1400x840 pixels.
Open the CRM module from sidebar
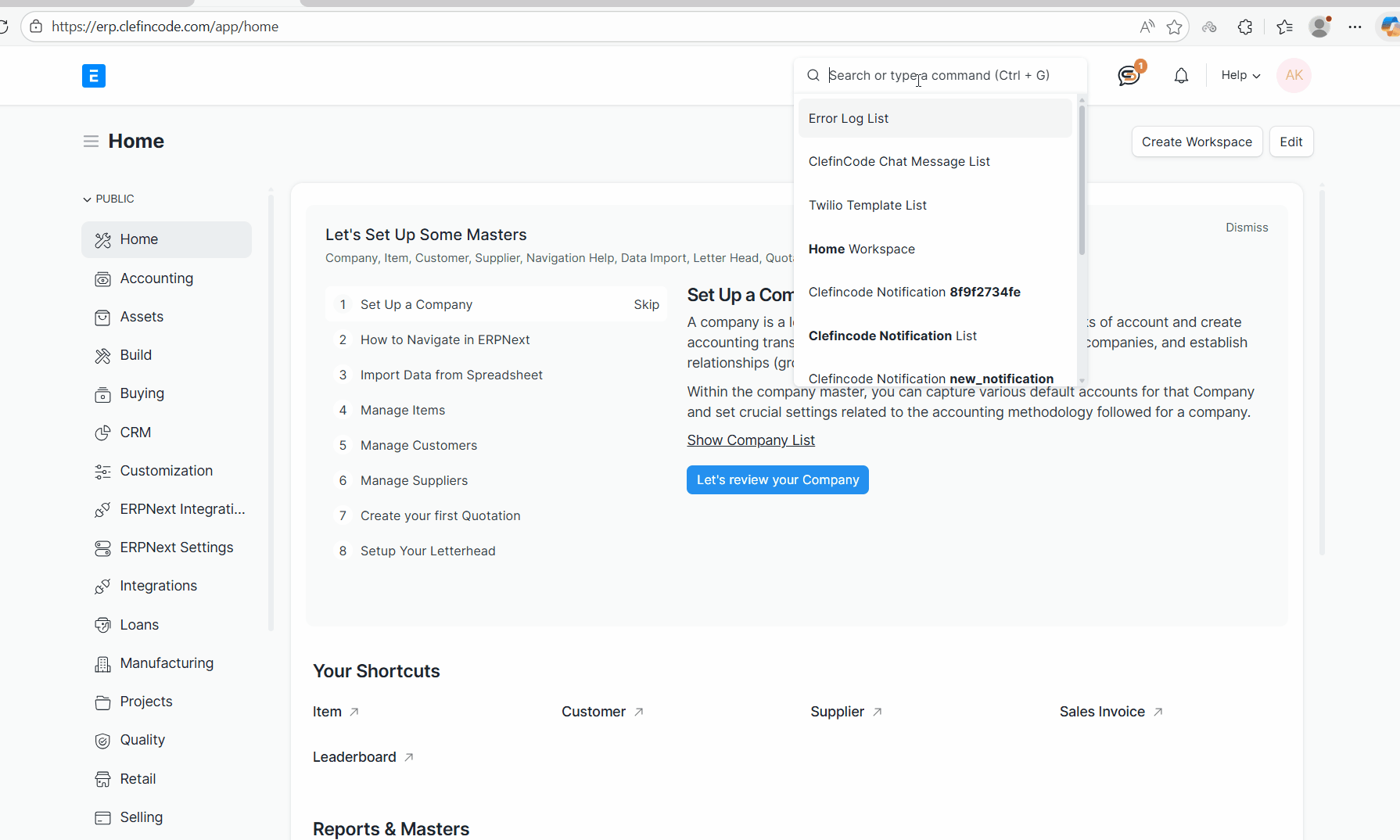(x=135, y=433)
